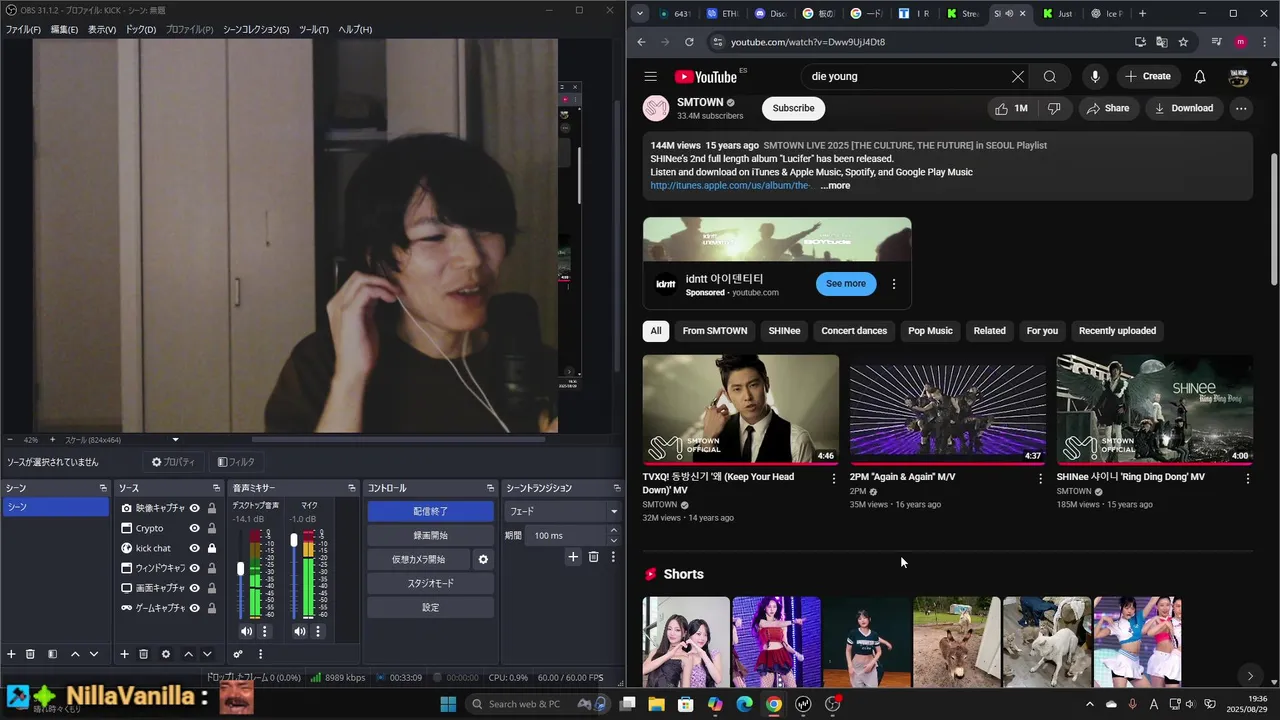The image size is (1280, 720).
Task: Open YouTube notifications bell
Action: pos(1200,76)
